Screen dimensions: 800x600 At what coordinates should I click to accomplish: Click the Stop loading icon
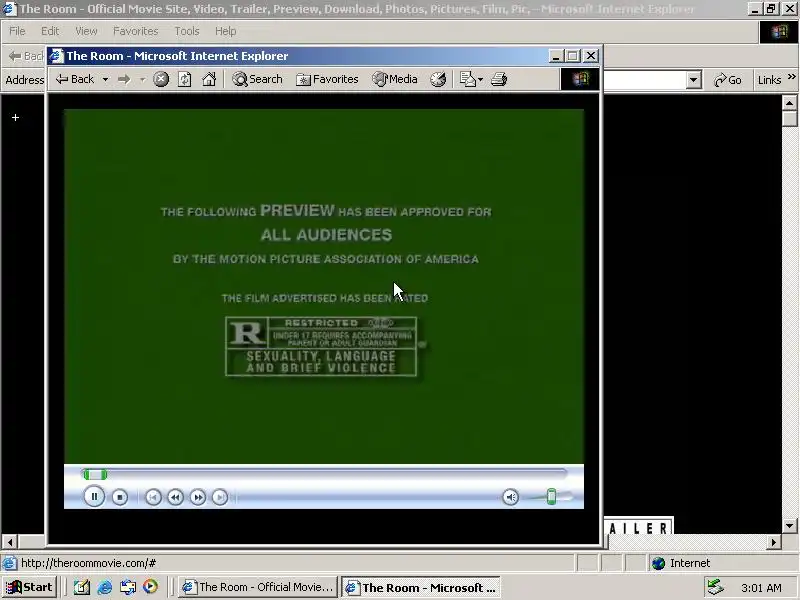[161, 79]
